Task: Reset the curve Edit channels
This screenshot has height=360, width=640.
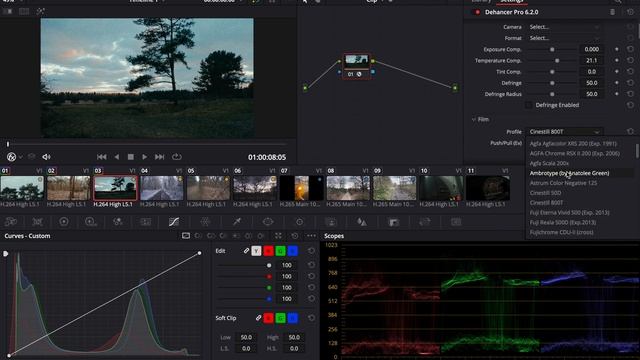Action: coord(311,251)
